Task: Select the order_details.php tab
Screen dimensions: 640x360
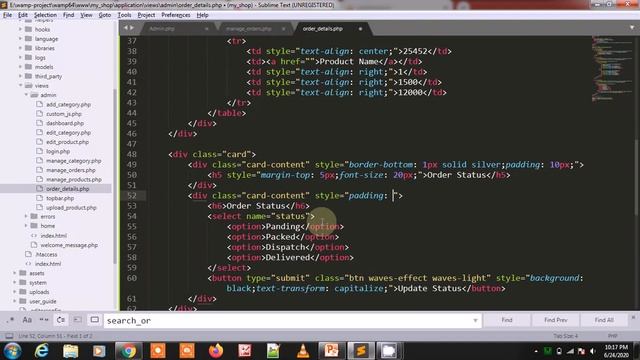Action: 322,29
